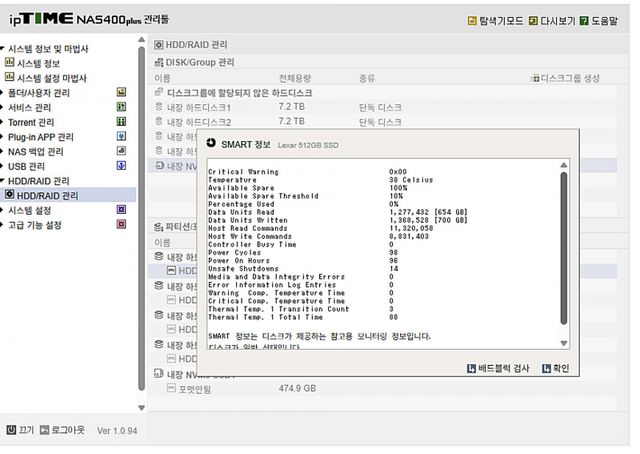640x454 pixels.
Task: Collapse the 시스템 정보 및 마법사 section
Action: tap(3, 49)
